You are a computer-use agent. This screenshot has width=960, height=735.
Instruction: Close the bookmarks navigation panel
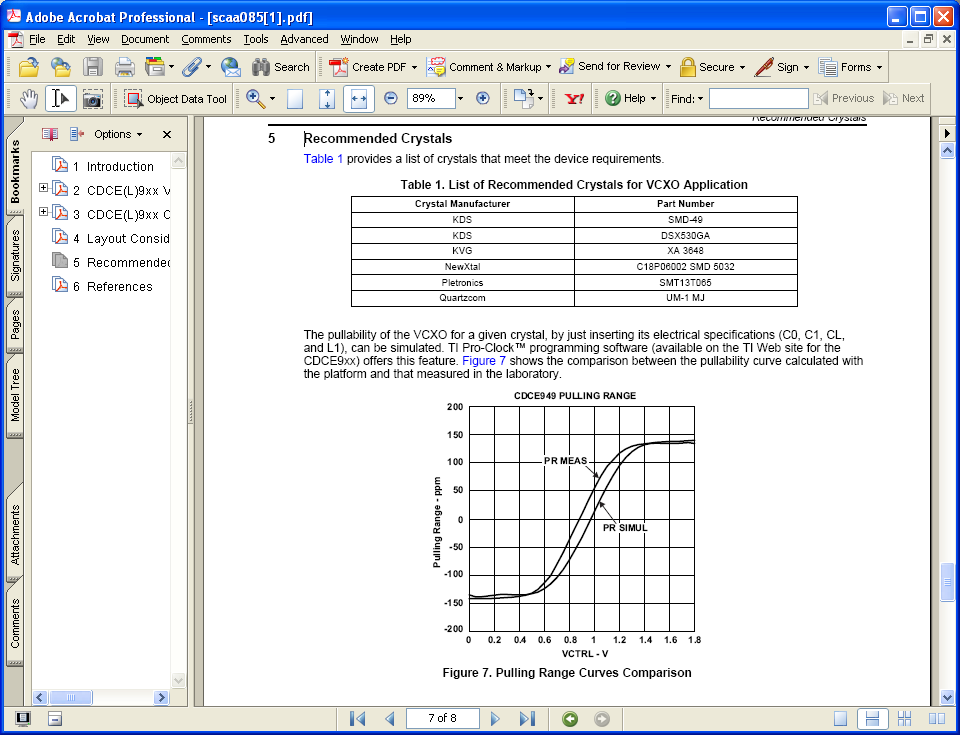[167, 134]
